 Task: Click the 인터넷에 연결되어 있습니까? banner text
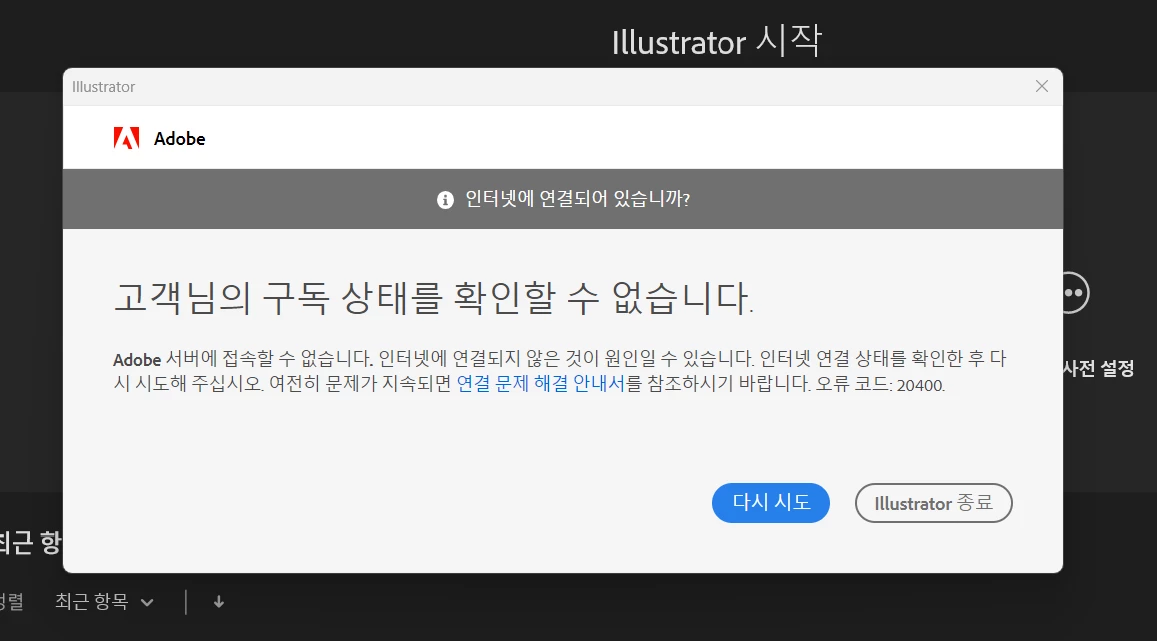(578, 199)
